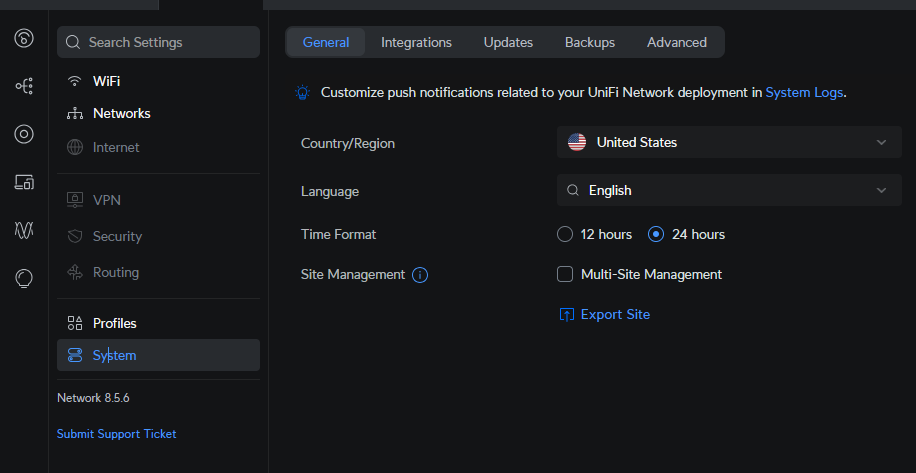Open Client Devices icon in left rail
This screenshot has height=473, width=916.
(24, 182)
